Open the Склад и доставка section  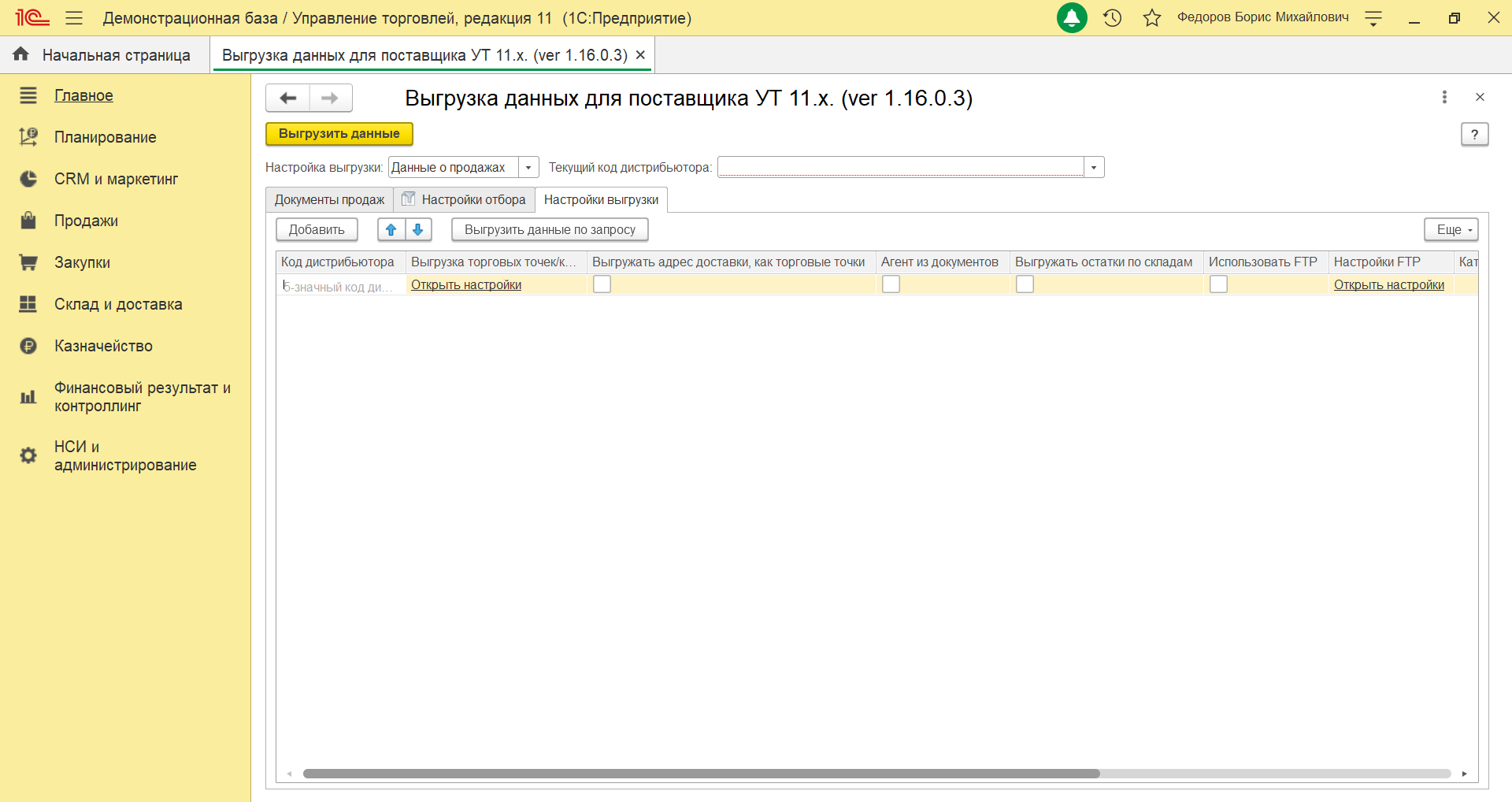[x=118, y=304]
